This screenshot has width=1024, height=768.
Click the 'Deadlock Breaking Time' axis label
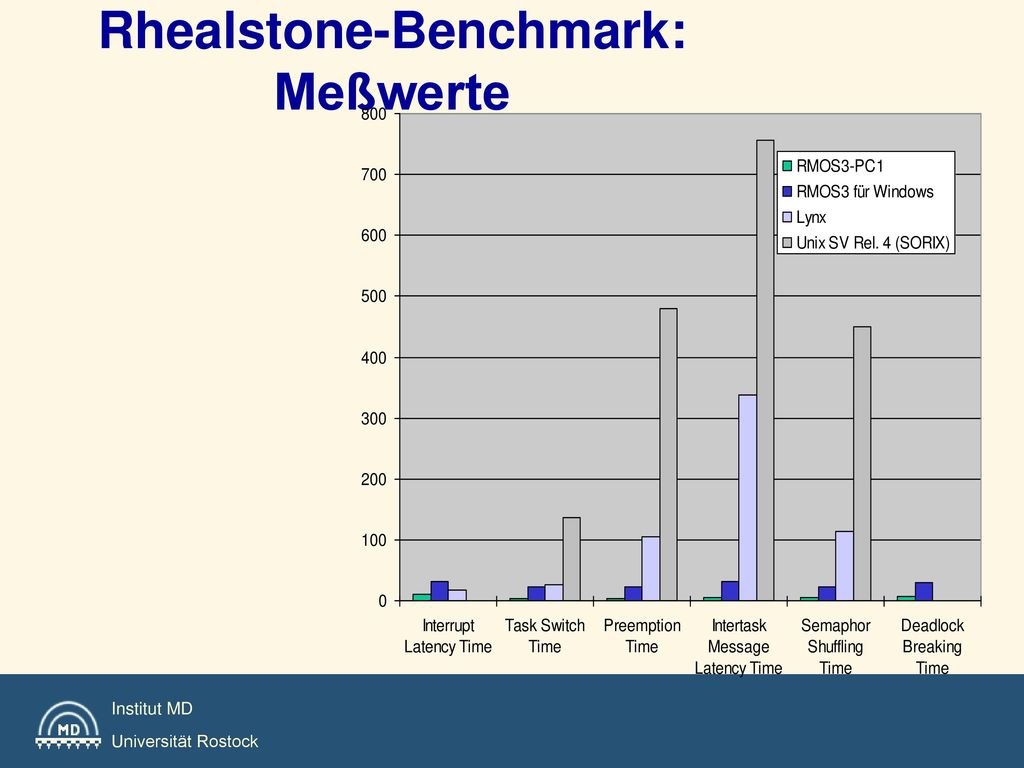[x=932, y=647]
